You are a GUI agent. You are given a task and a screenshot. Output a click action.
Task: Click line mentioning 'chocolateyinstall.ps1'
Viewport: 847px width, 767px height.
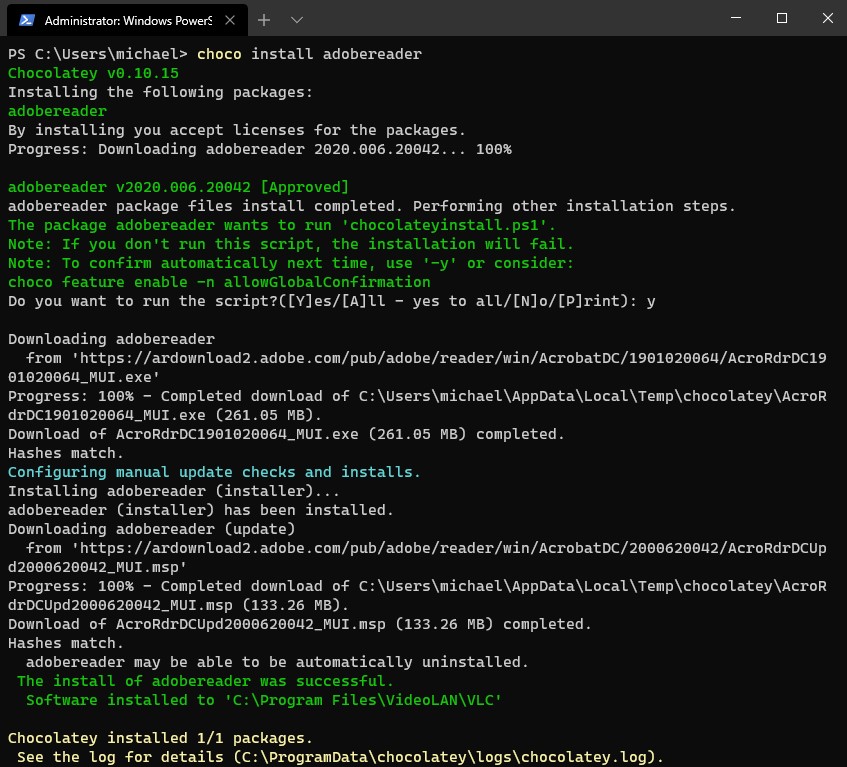(281, 225)
